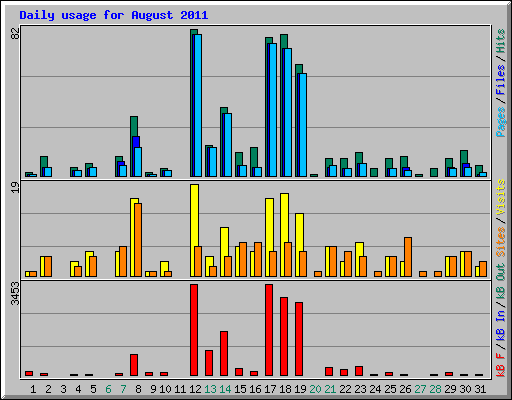This screenshot has height=400, width=512.
Task: Click the cyan pages bar for day 18
Action: click(288, 112)
